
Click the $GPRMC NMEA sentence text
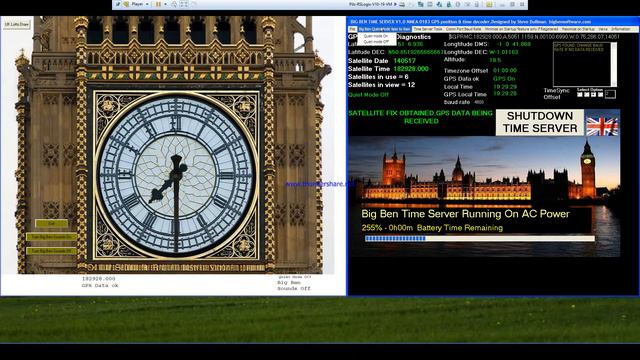click(534, 37)
